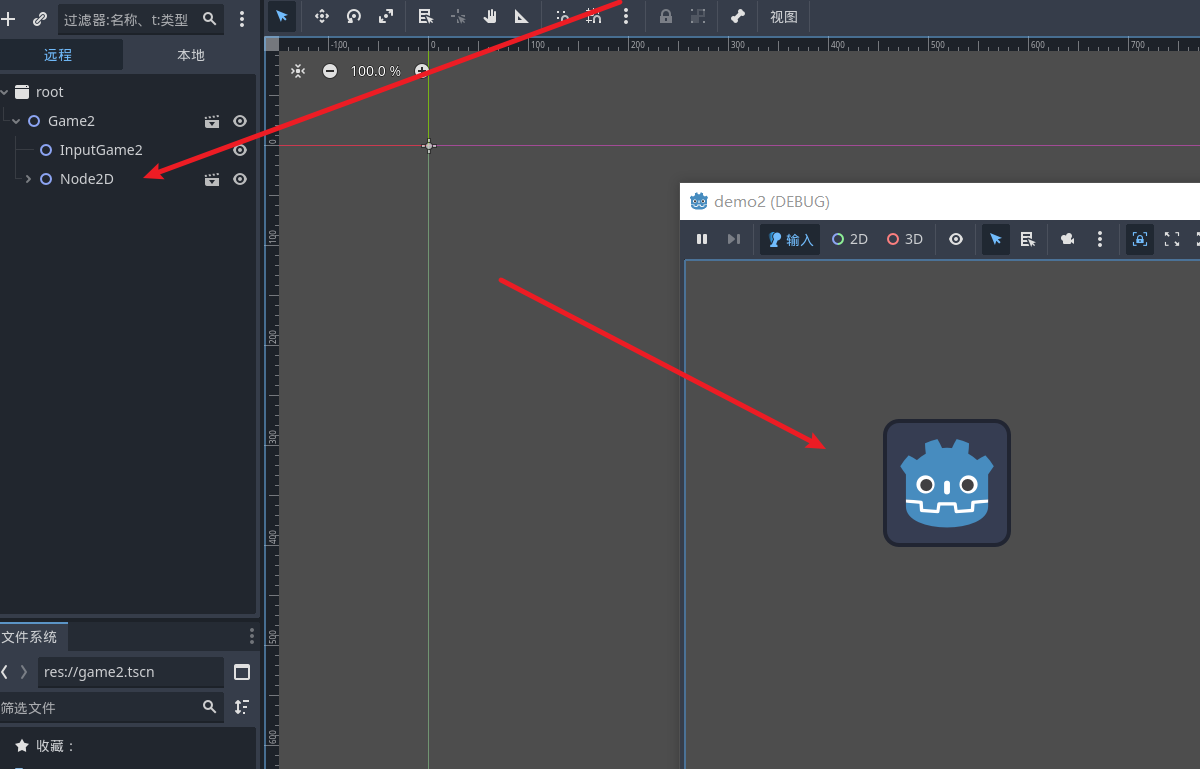Image resolution: width=1200 pixels, height=769 pixels.
Task: Toggle selection visibility eye in demo2 toolbar
Action: (956, 239)
